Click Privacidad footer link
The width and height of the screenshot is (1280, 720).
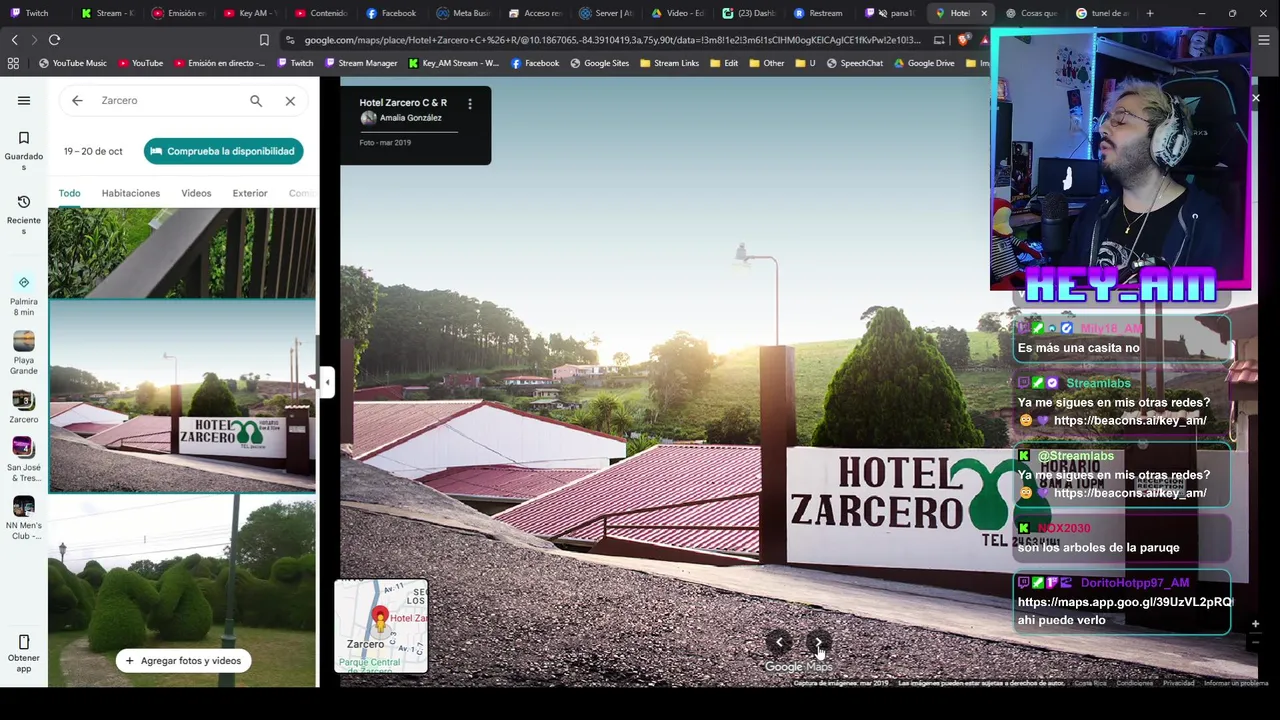point(1178,683)
